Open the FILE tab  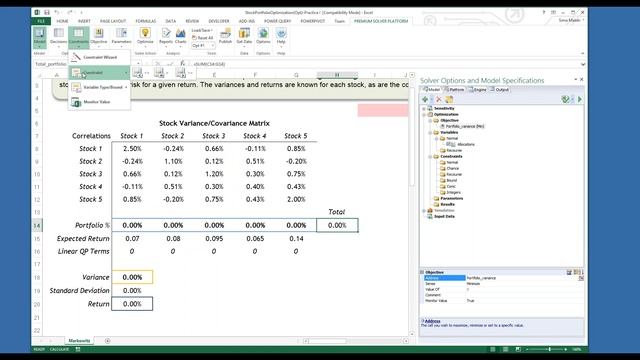coord(41,21)
